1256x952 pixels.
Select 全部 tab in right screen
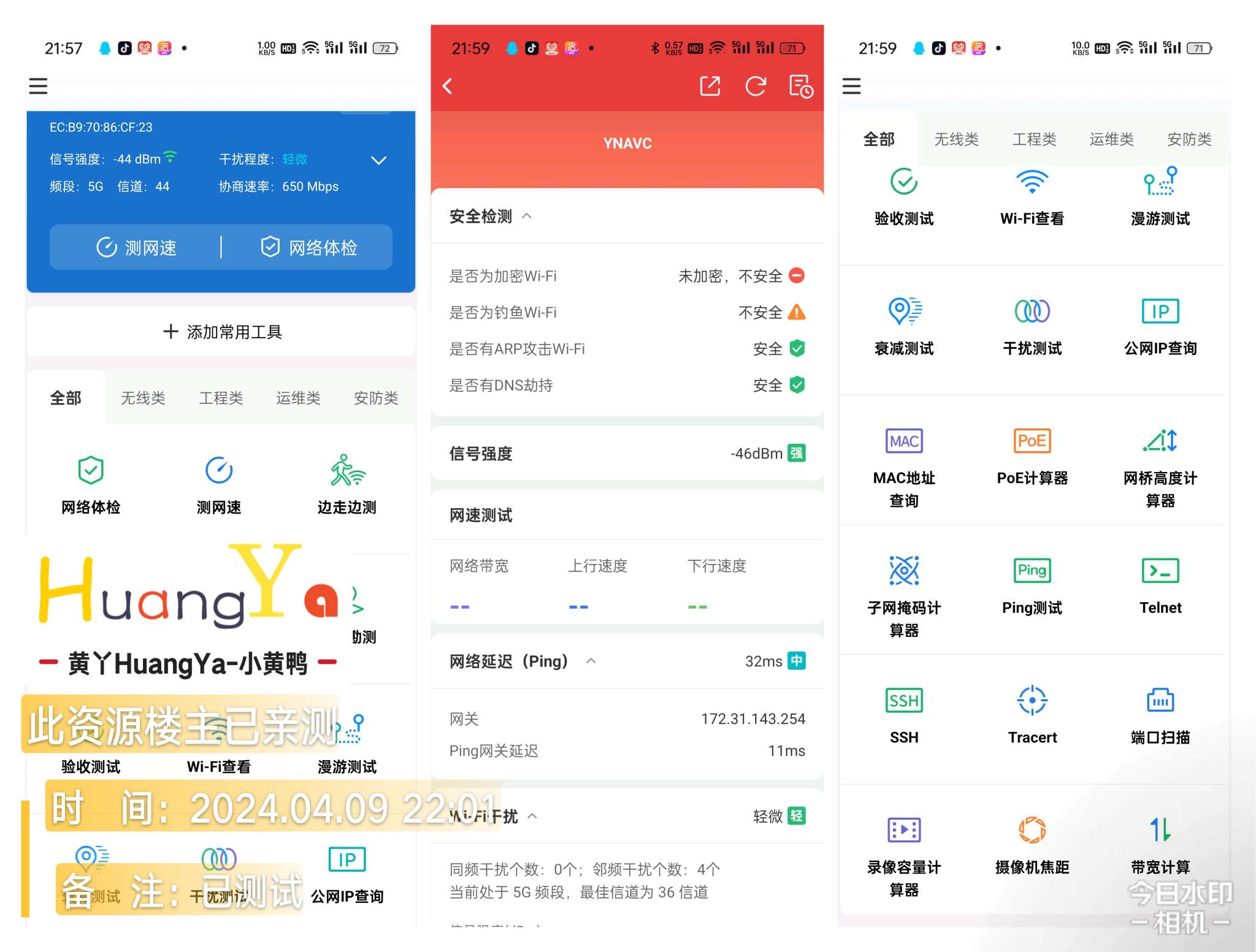879,139
